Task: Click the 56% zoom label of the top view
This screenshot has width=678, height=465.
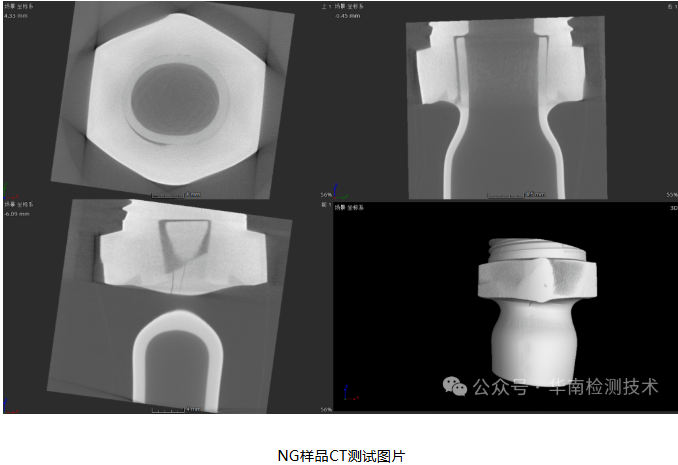Action: [x=326, y=195]
